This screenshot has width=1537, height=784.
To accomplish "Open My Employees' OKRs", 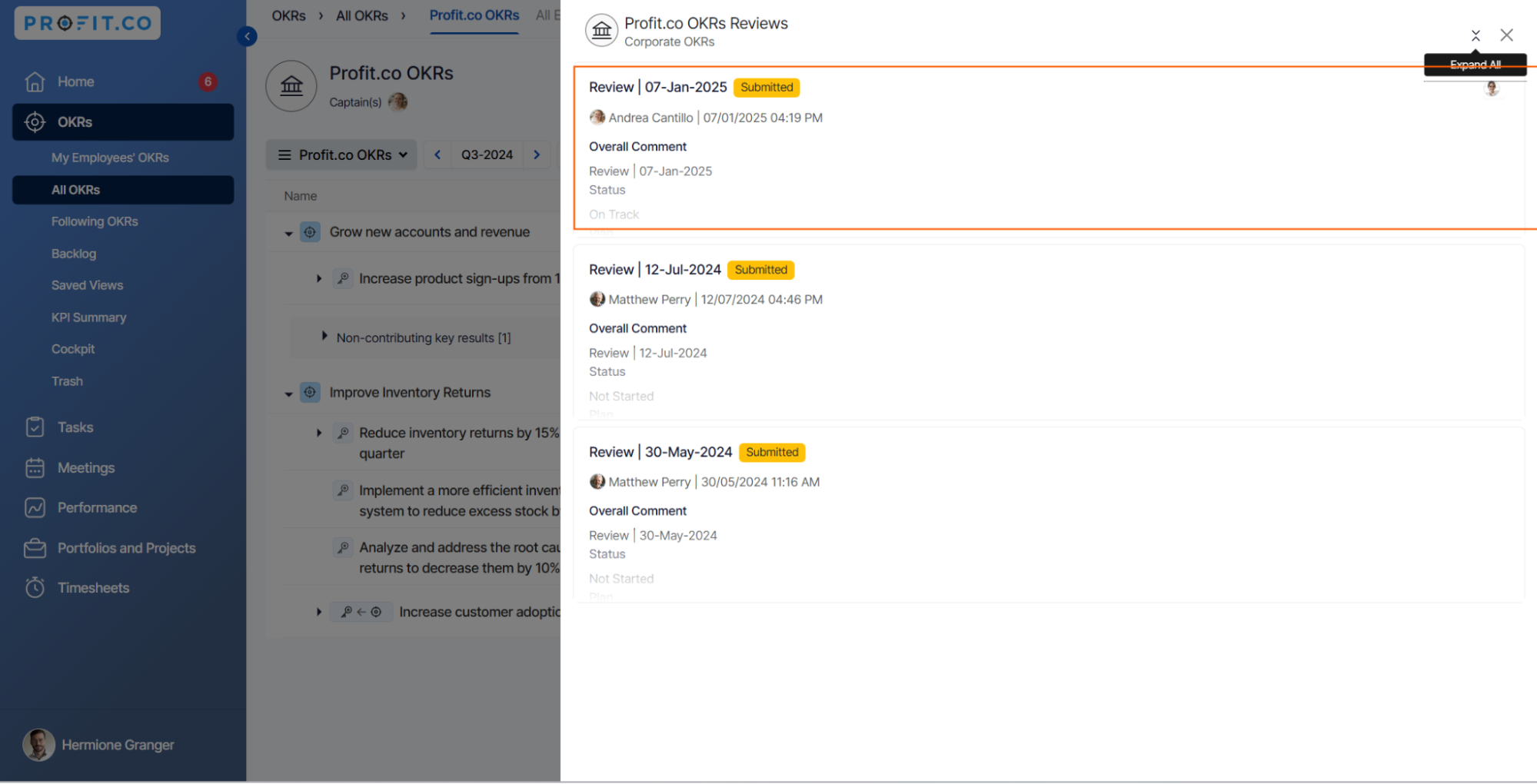I will click(x=110, y=158).
